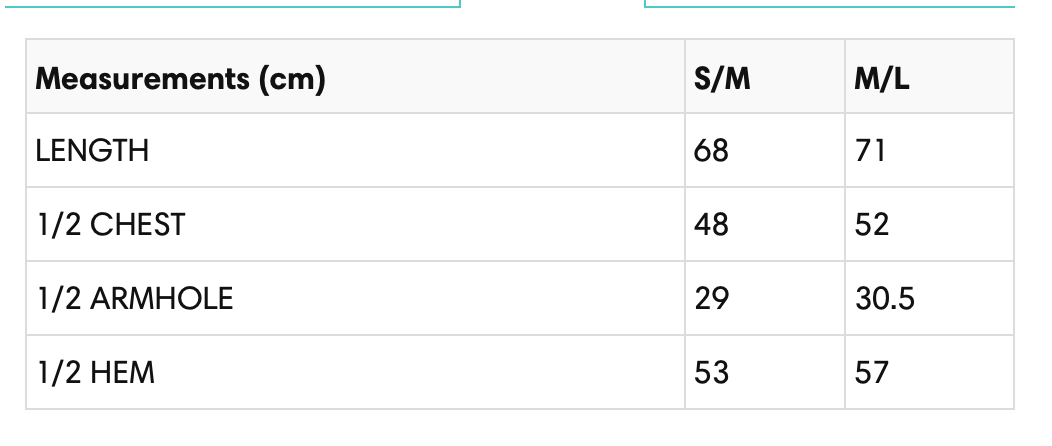Select the M/L hem value 57
Image resolution: width=1052 pixels, height=446 pixels.
click(x=872, y=373)
